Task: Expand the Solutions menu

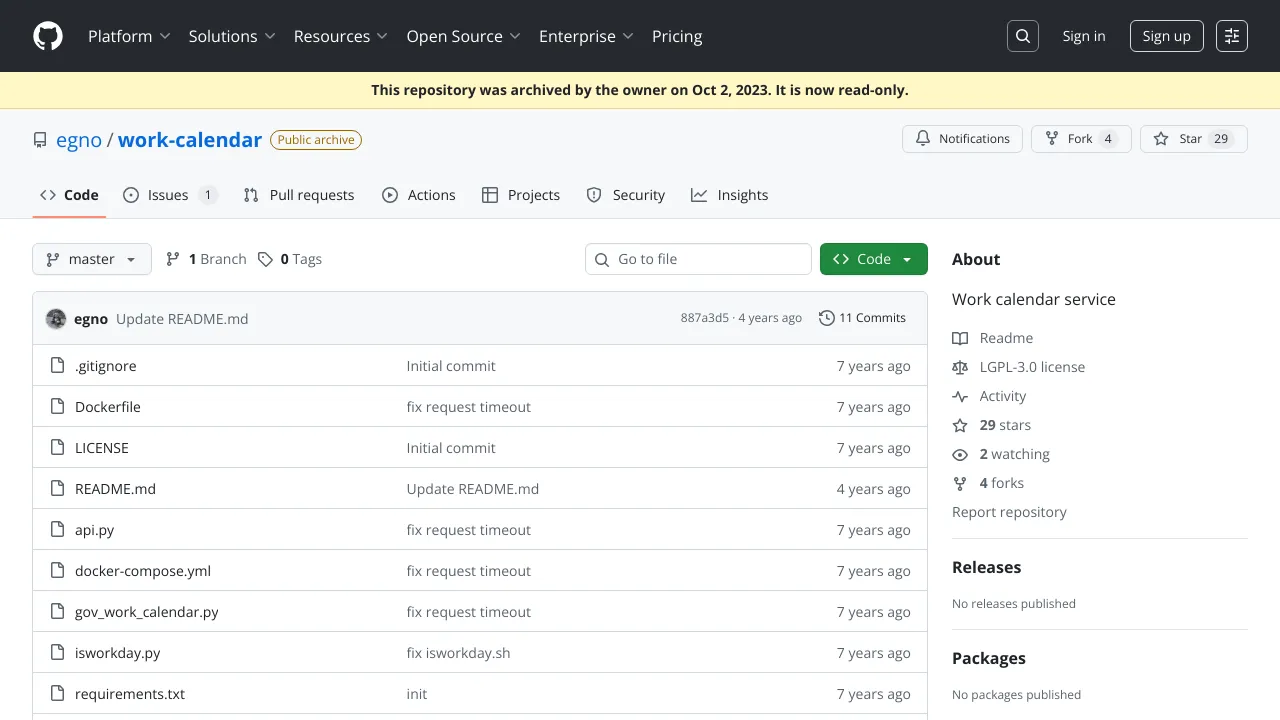Action: point(231,36)
